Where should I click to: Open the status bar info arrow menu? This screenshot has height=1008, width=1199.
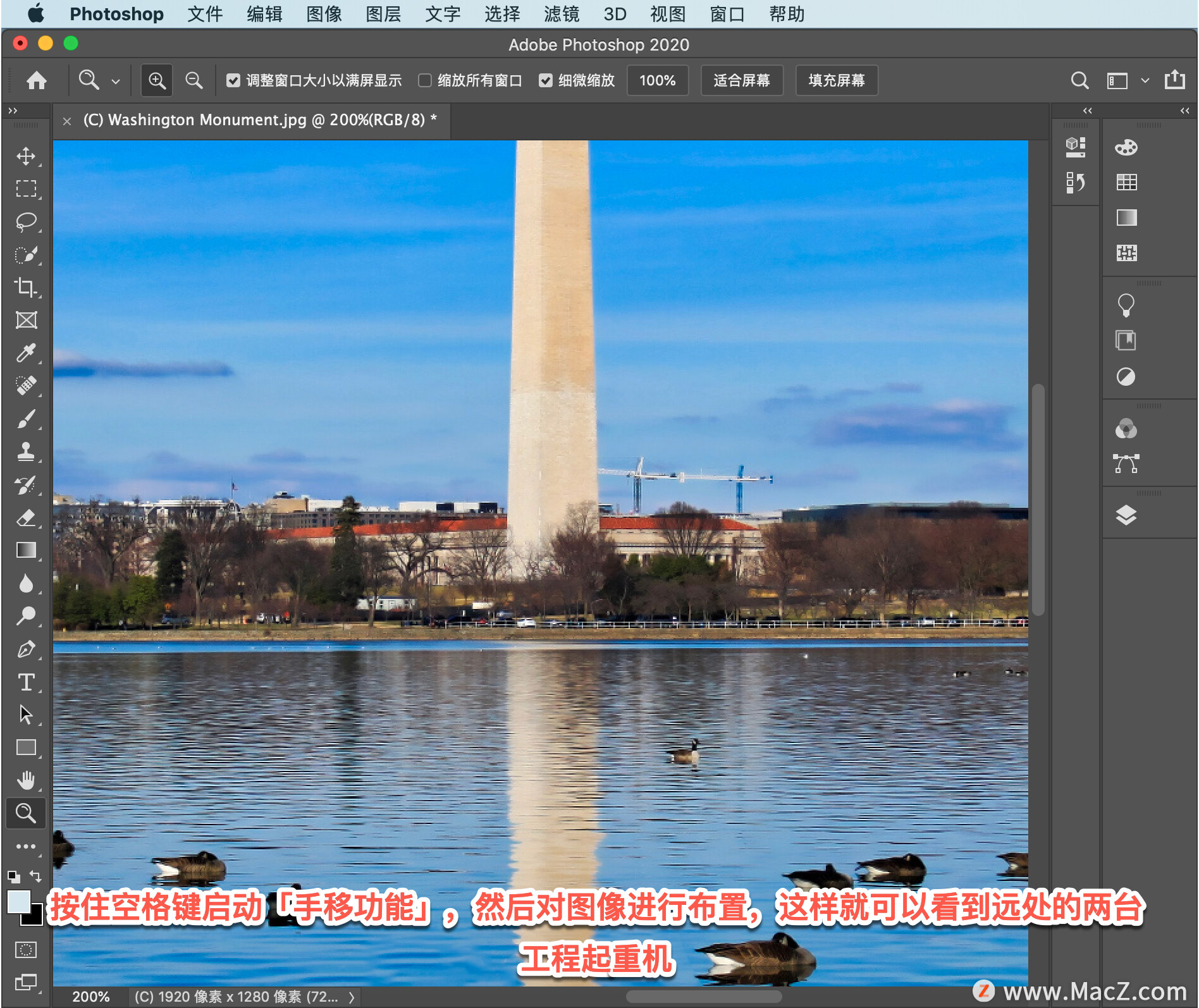coord(352,998)
